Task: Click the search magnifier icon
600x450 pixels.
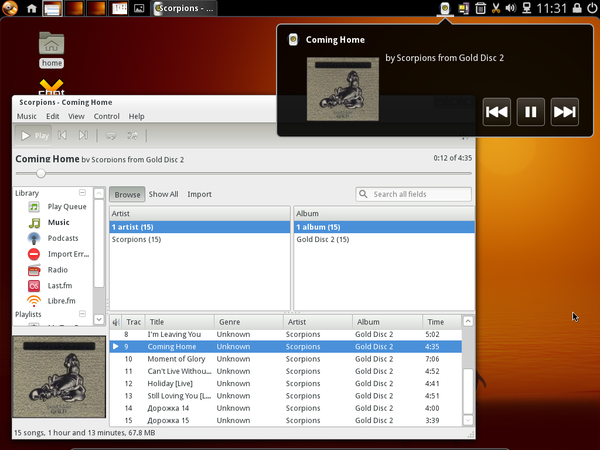Action: tap(363, 194)
